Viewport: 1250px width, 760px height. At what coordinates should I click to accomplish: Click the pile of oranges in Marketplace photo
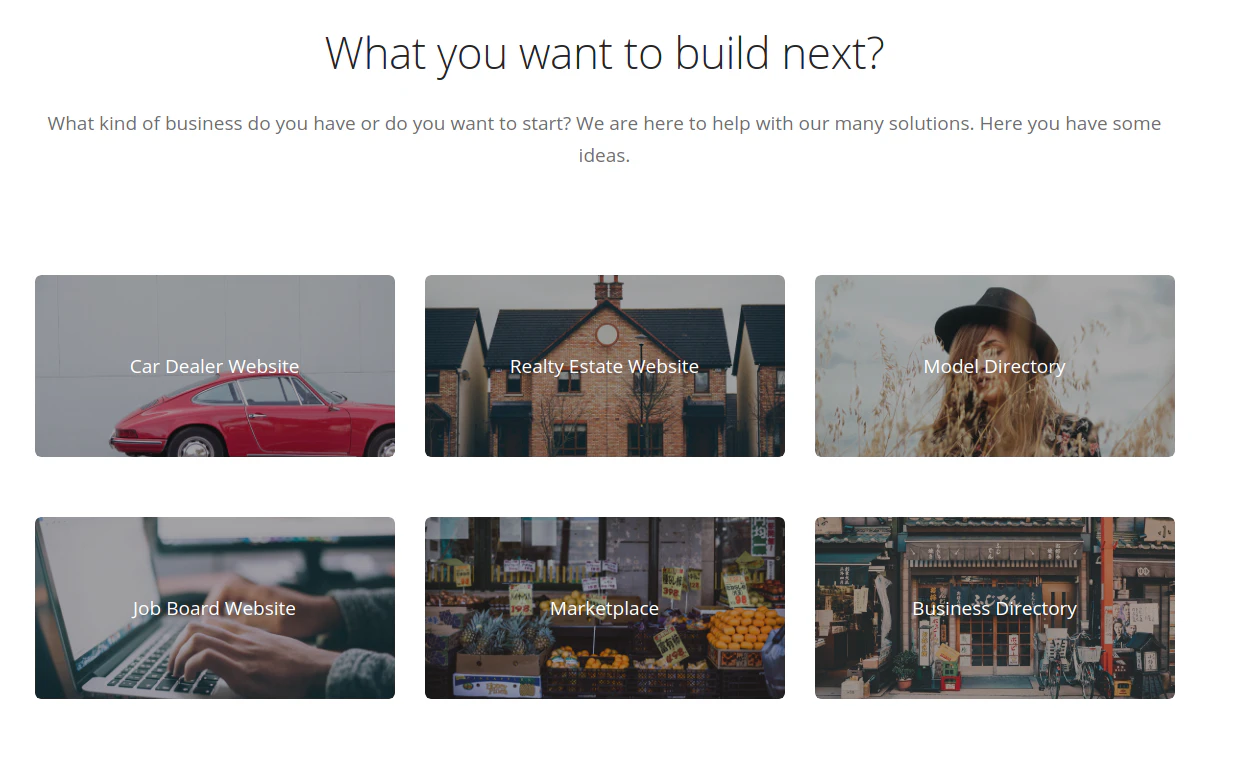pos(745,630)
